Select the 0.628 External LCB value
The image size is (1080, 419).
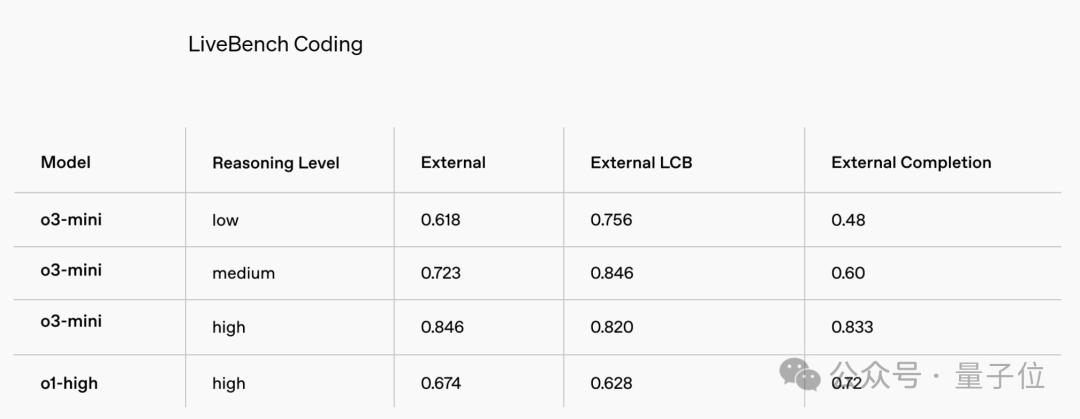click(611, 383)
